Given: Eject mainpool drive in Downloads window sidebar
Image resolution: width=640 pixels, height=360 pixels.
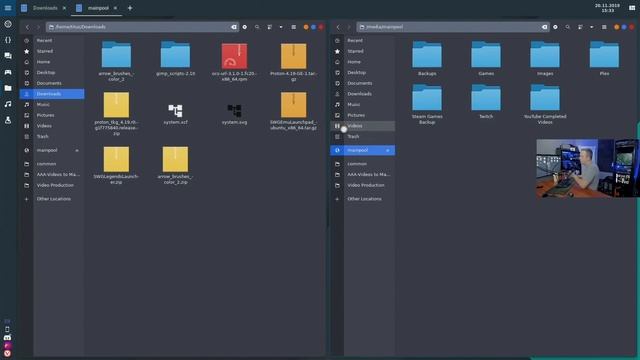Looking at the screenshot, I should click(x=77, y=150).
